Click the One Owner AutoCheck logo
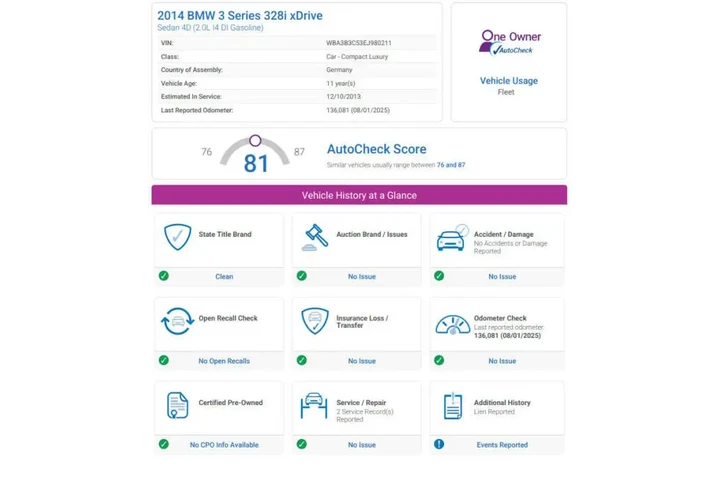This screenshot has height=480, width=720. coord(510,43)
